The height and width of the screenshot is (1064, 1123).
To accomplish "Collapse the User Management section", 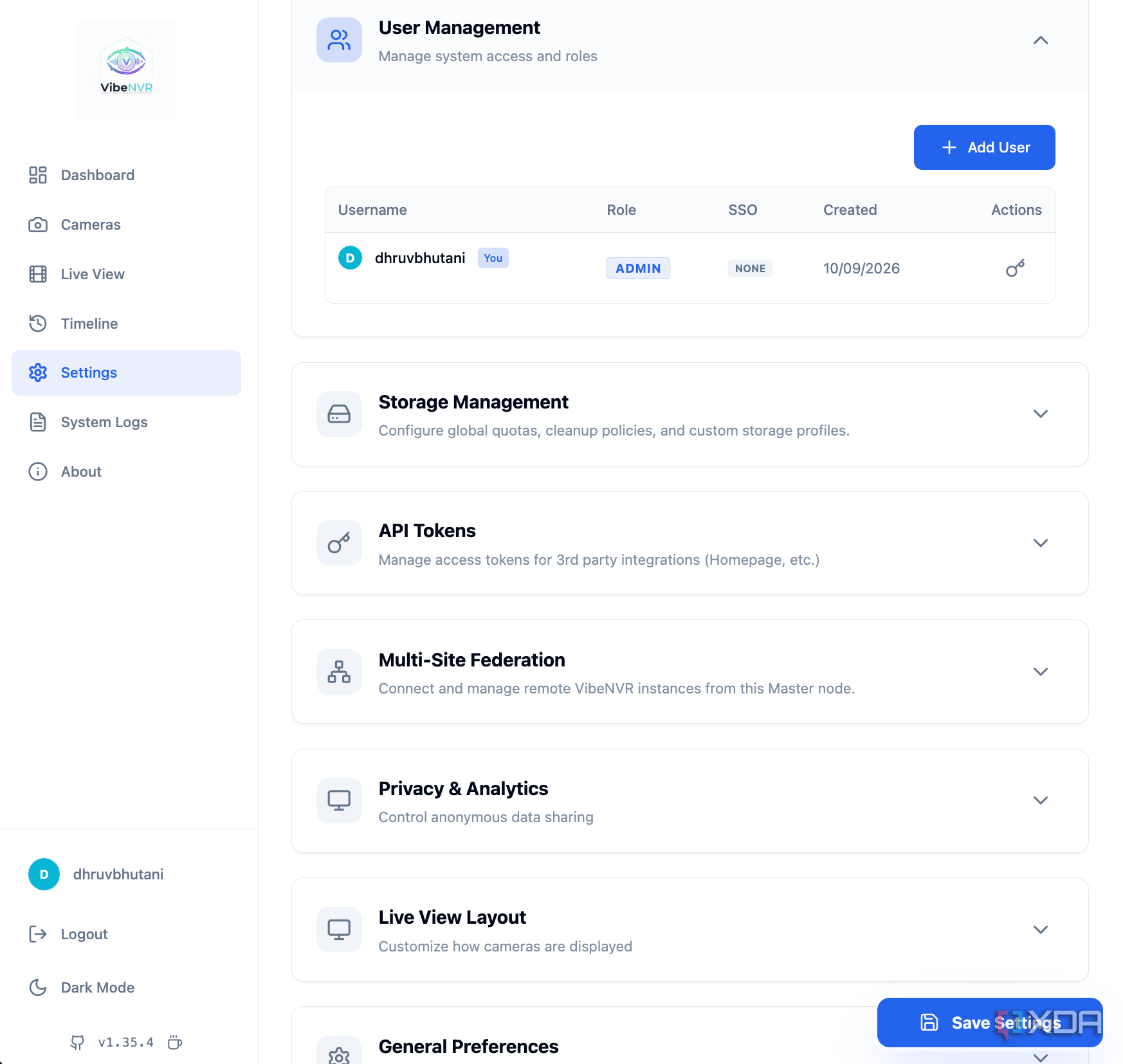I will (x=1041, y=41).
